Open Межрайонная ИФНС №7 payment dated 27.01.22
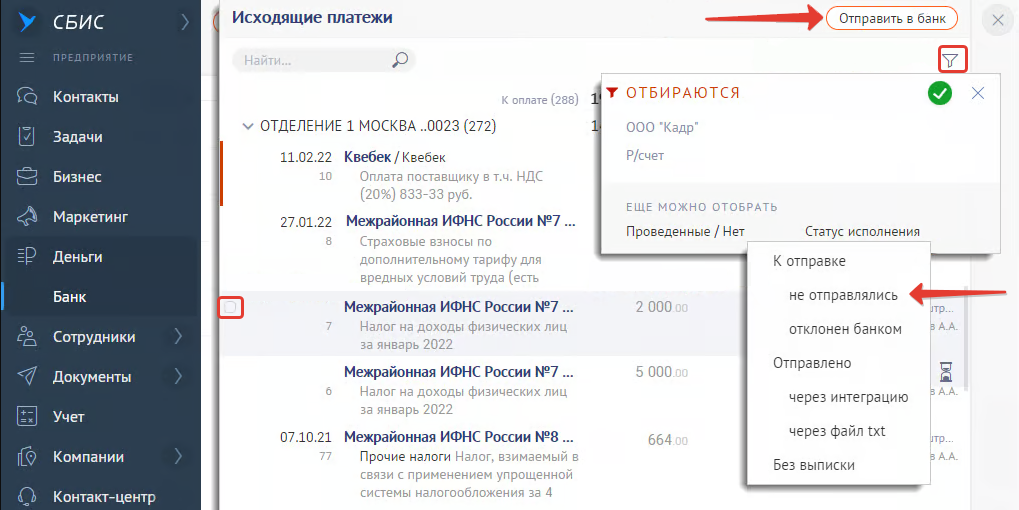The width and height of the screenshot is (1019, 510). 460,221
